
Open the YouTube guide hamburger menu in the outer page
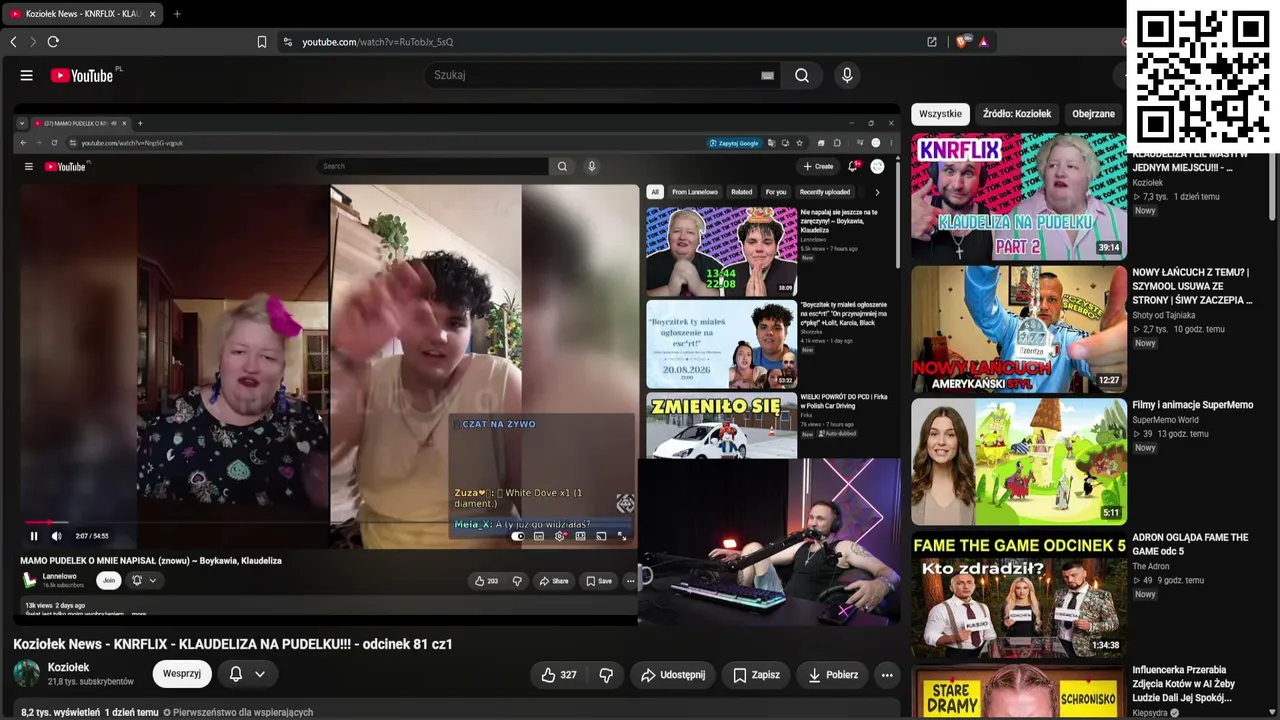(x=27, y=75)
